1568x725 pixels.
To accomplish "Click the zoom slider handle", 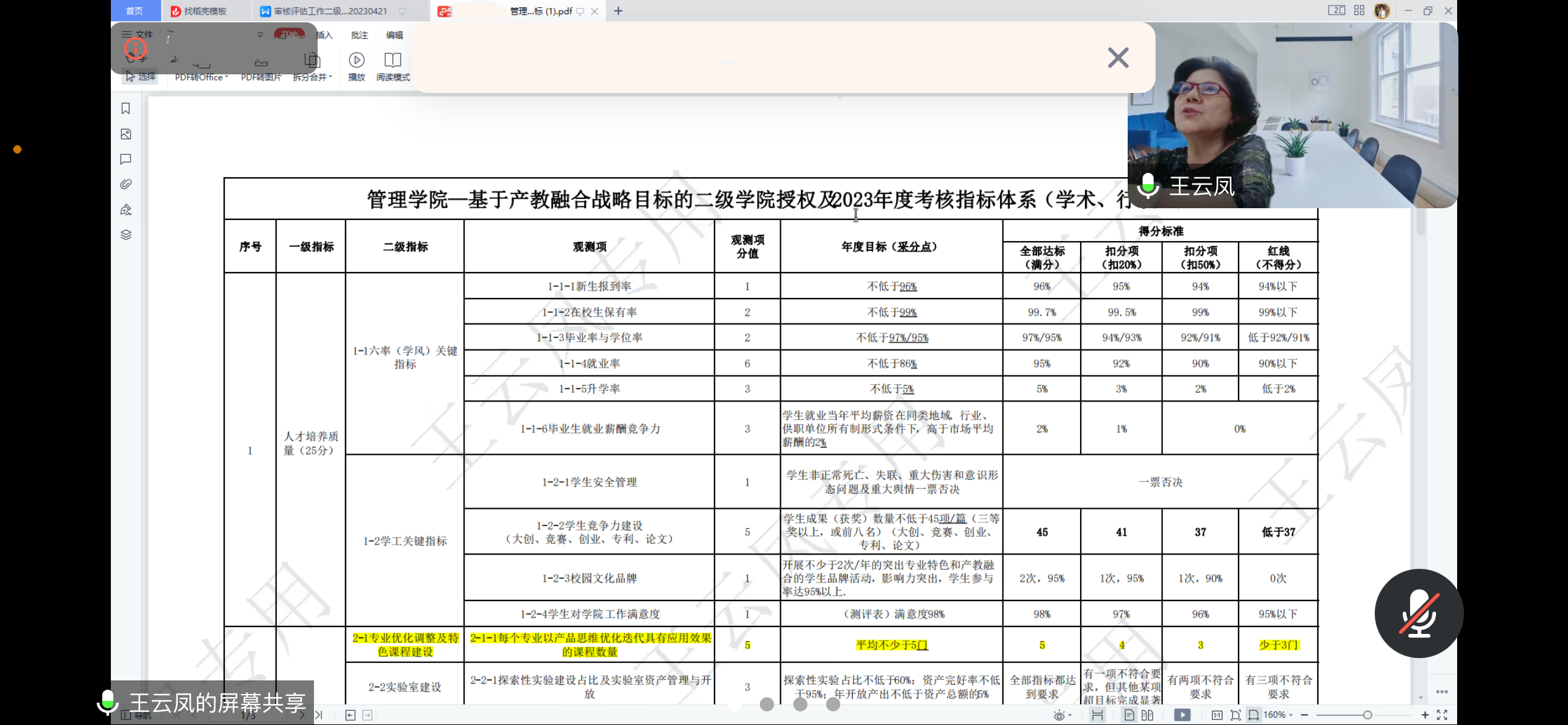I will point(1367,715).
